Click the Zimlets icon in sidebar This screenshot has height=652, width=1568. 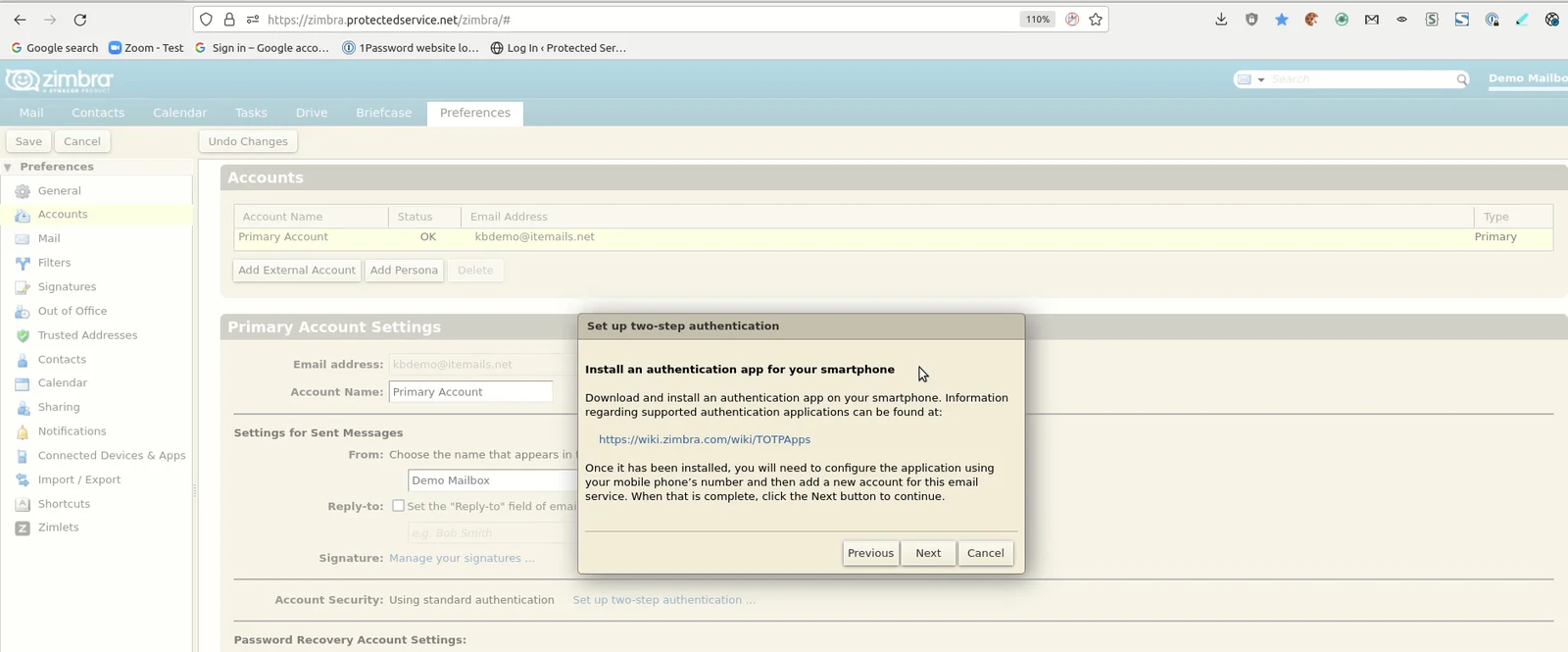[x=23, y=527]
